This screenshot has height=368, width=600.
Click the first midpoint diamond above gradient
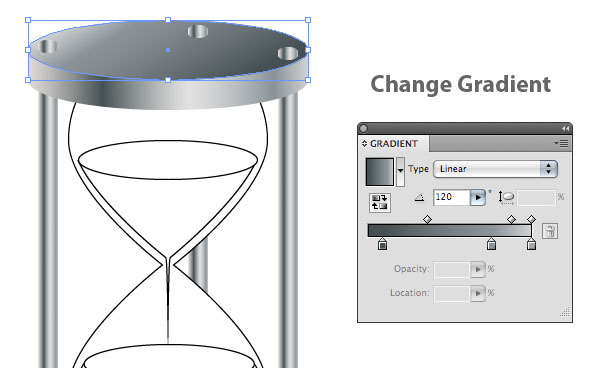(x=427, y=219)
